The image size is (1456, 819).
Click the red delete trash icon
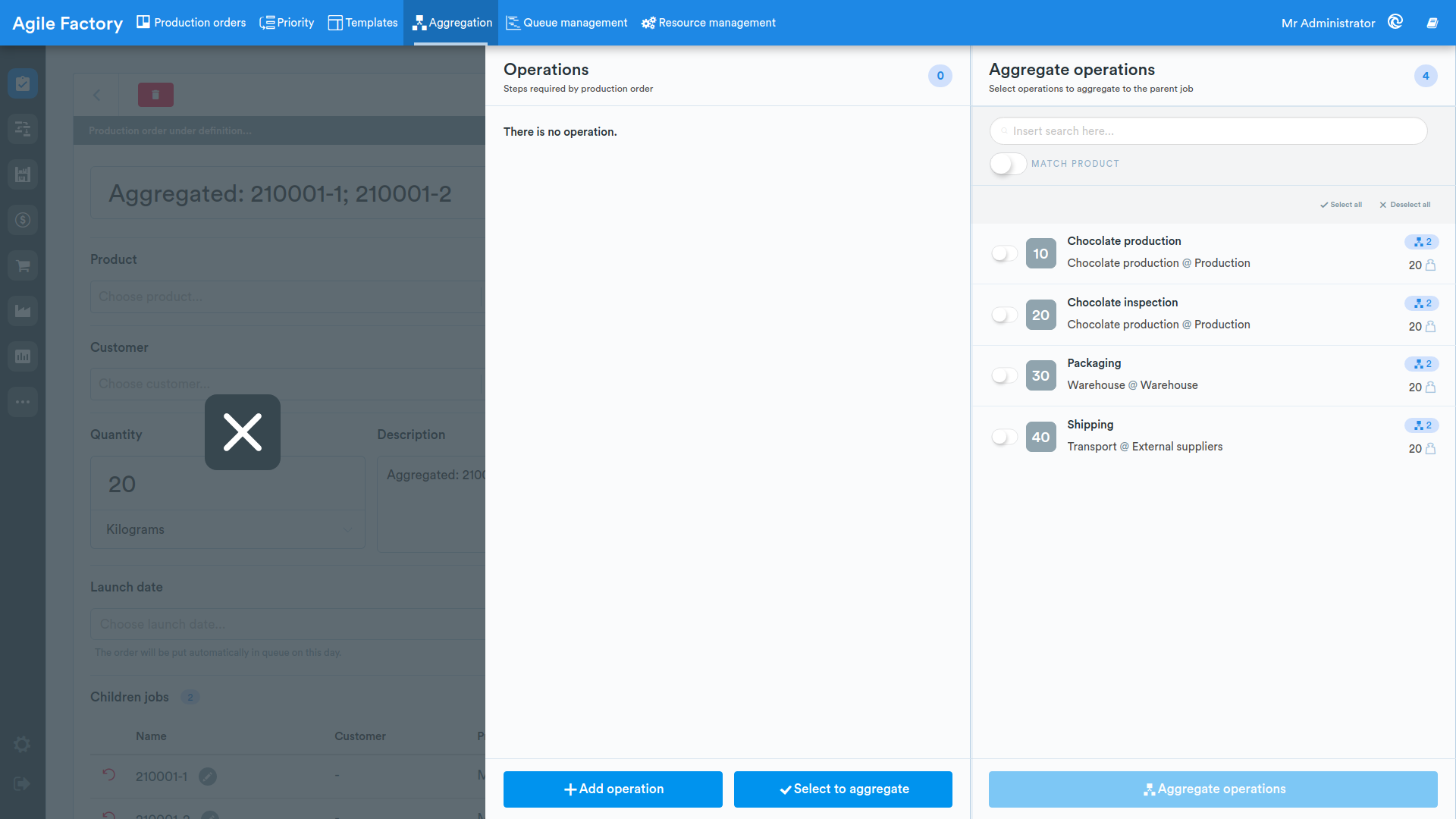tap(155, 95)
